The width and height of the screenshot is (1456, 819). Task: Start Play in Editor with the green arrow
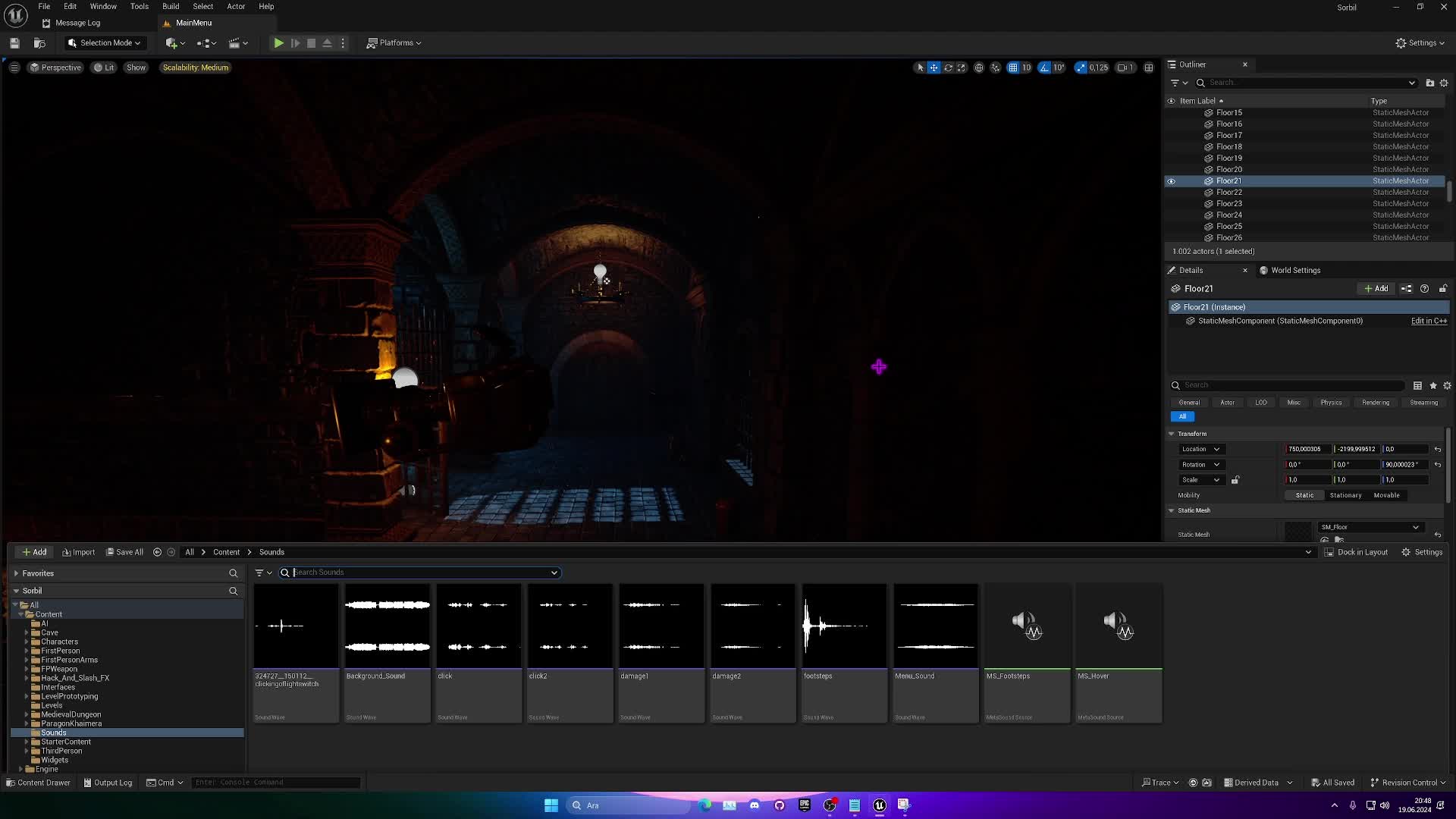click(x=278, y=43)
